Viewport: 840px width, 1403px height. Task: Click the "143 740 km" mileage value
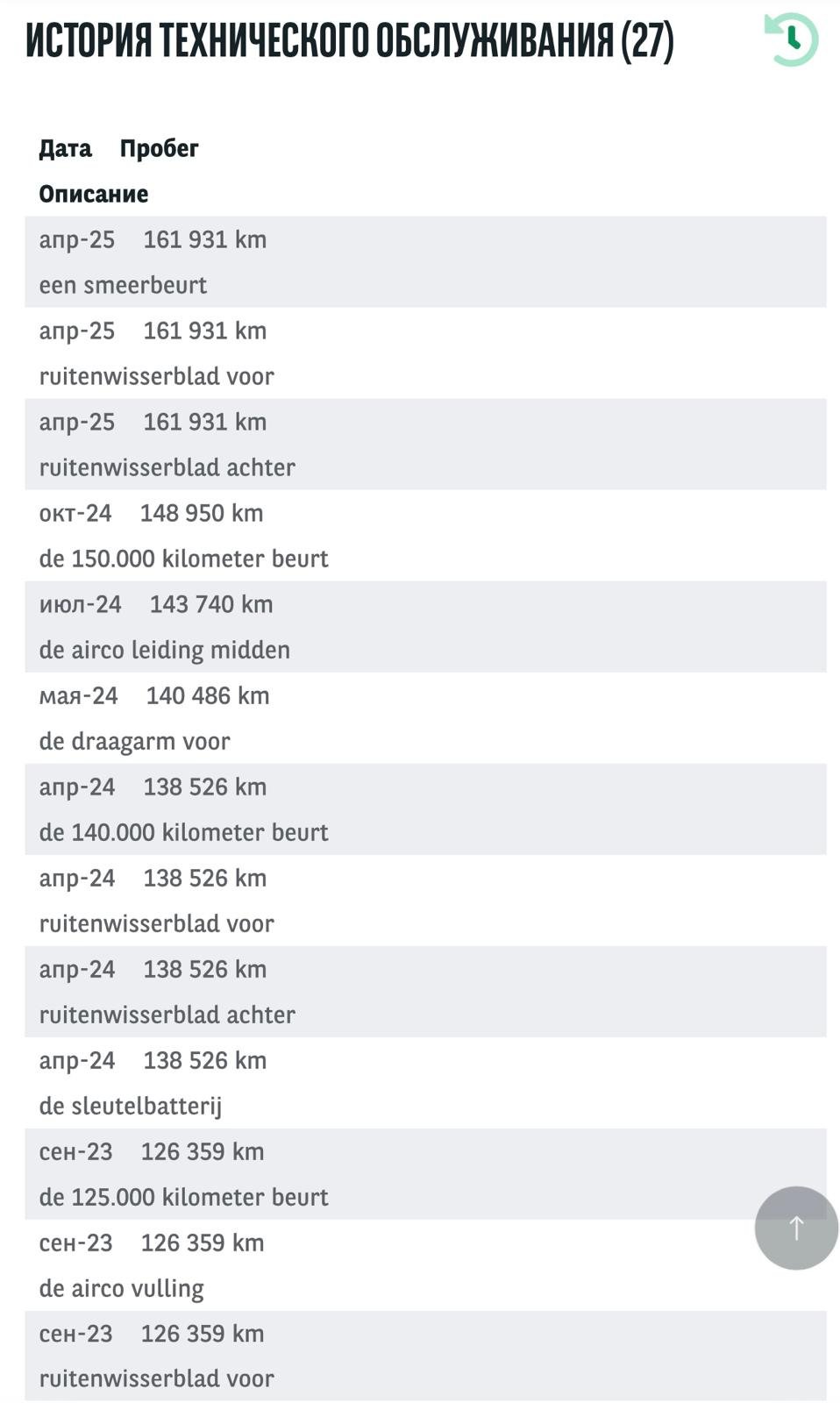(211, 604)
